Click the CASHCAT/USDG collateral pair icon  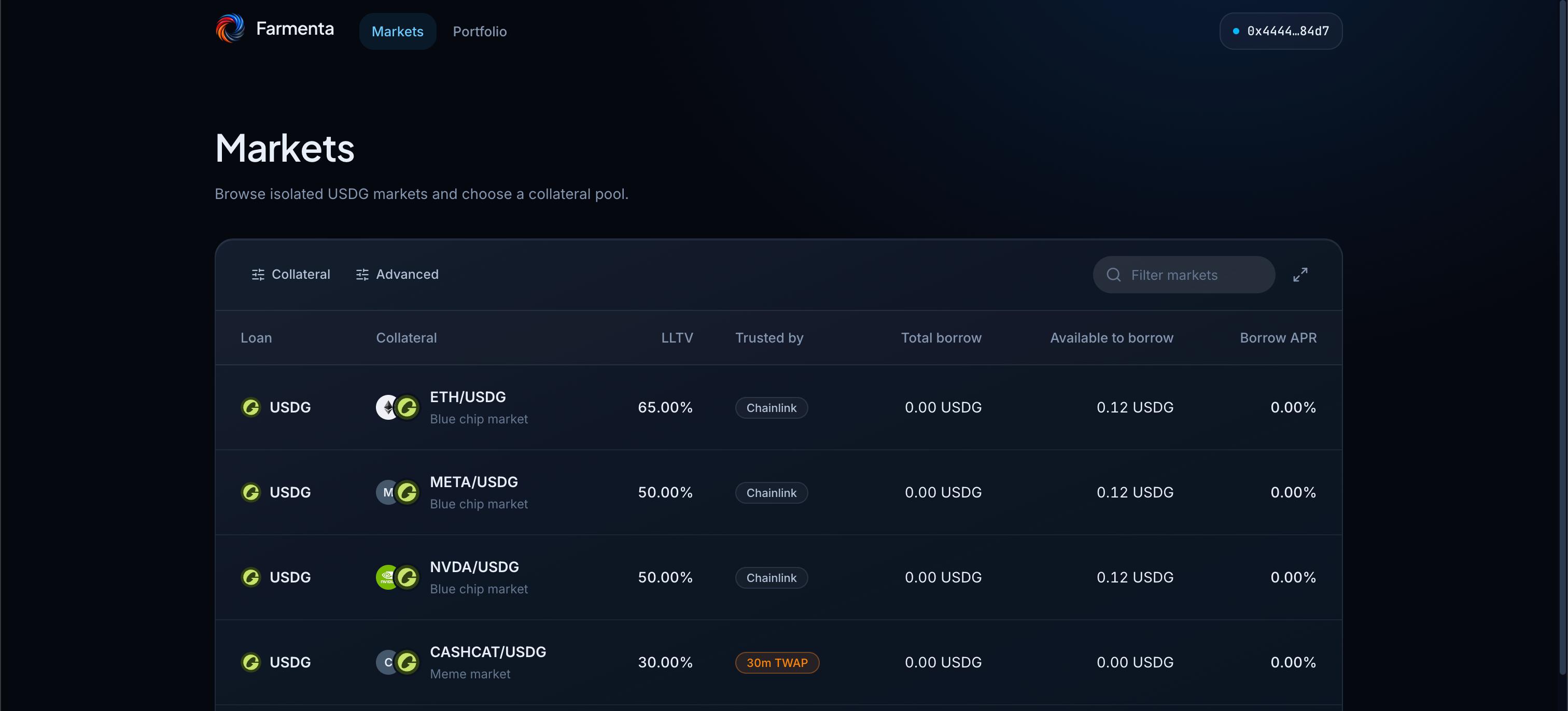(x=398, y=662)
